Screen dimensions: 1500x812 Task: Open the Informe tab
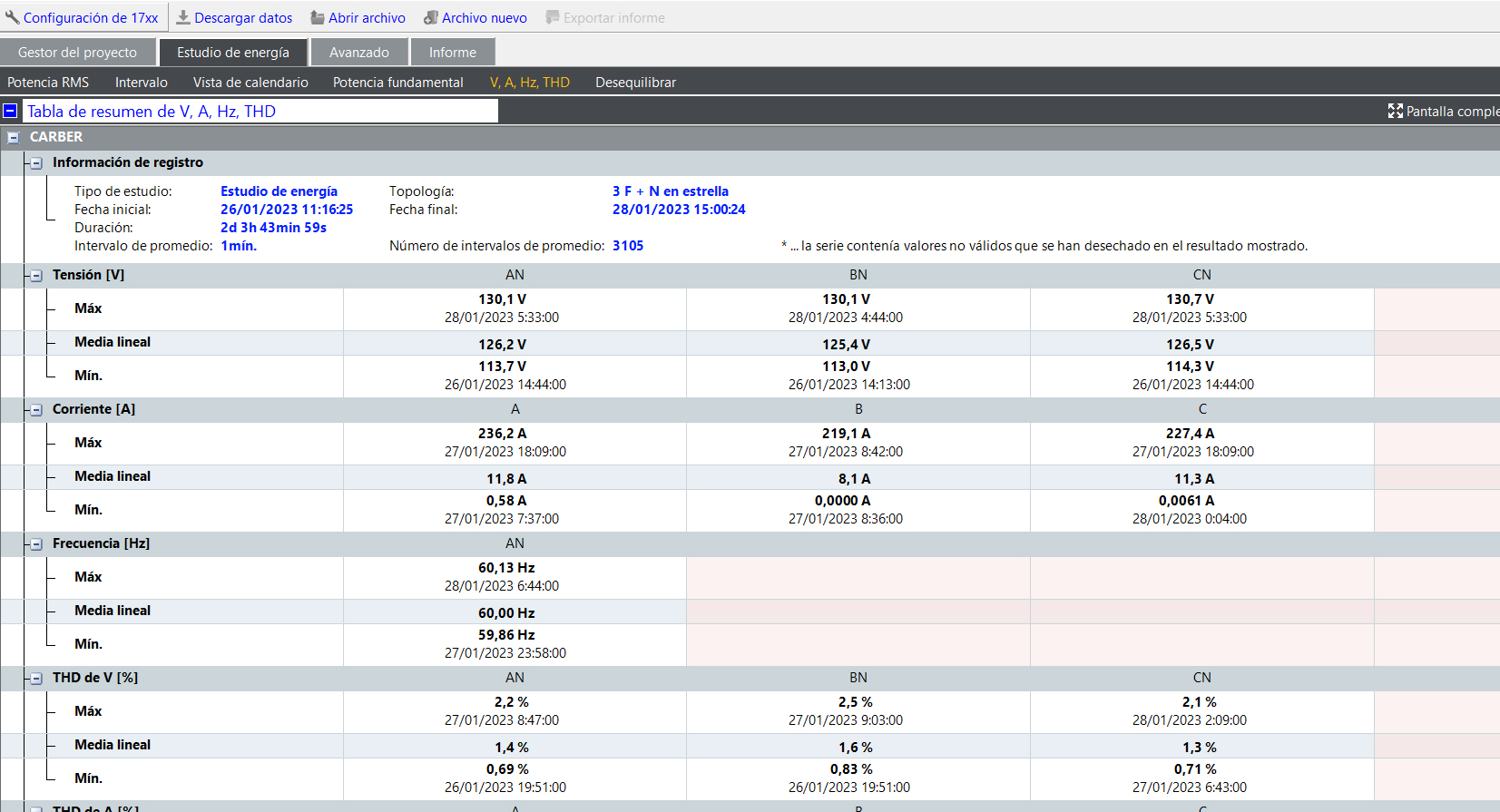(452, 53)
